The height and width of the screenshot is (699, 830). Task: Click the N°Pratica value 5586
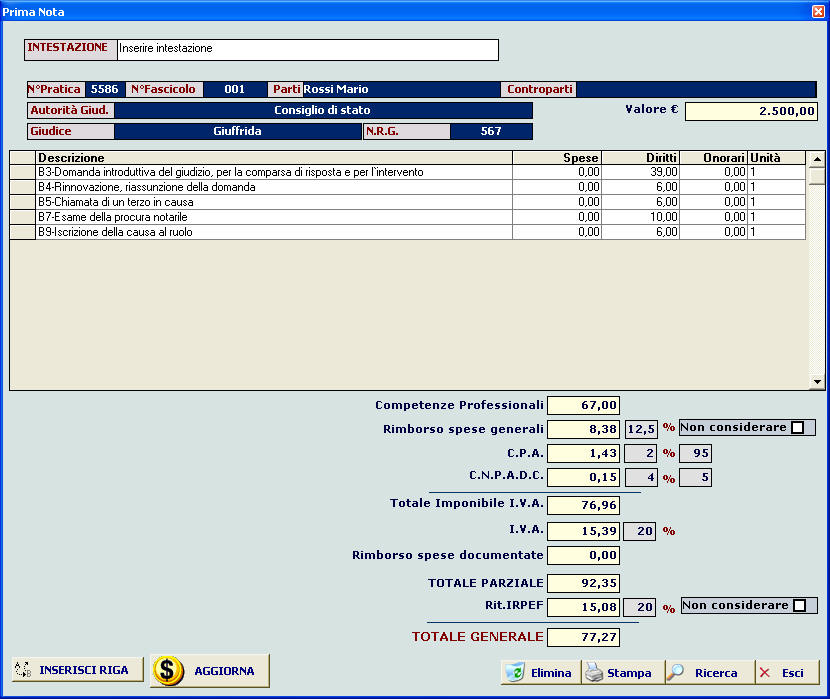pos(104,89)
